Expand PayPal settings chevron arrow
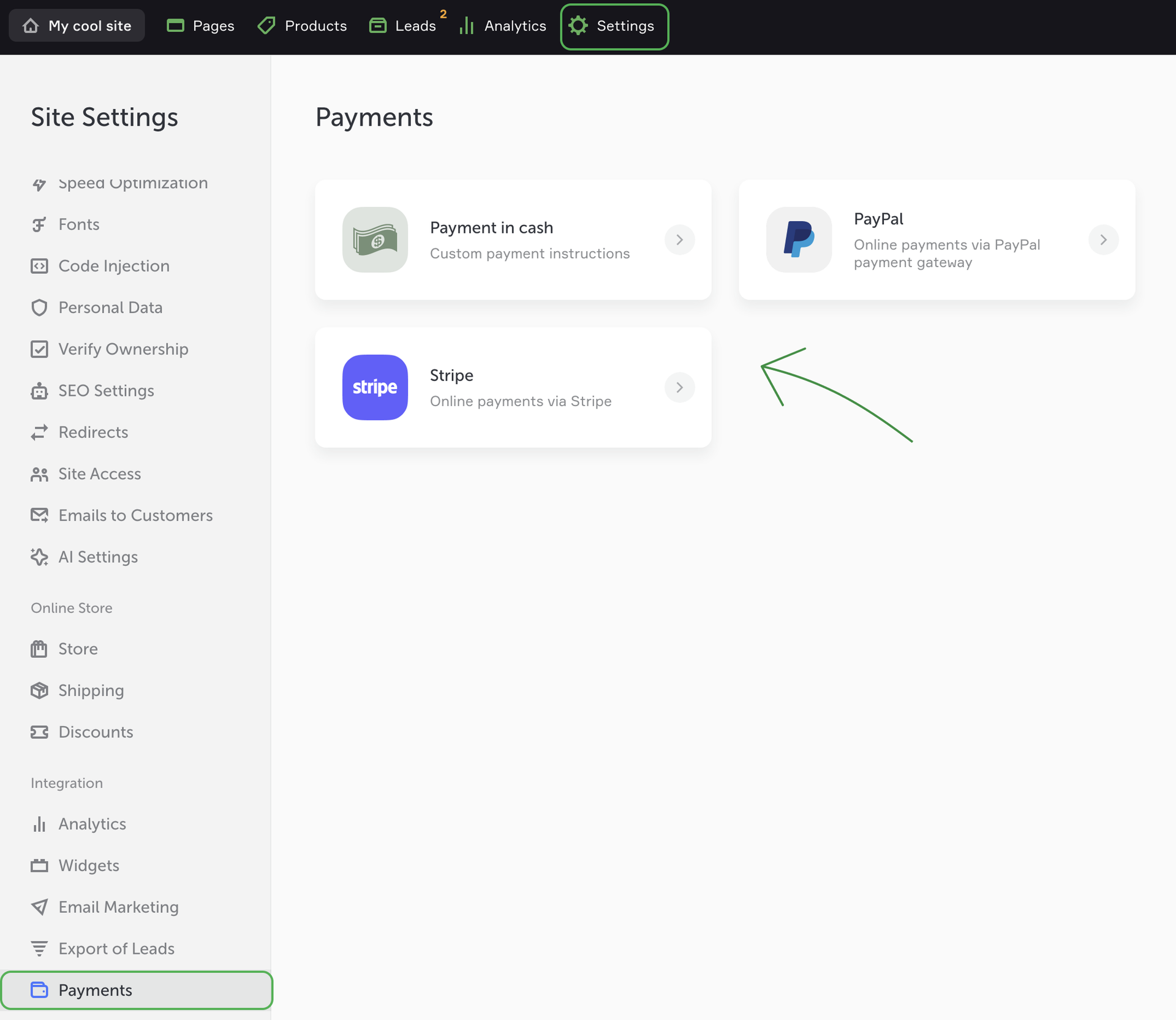 click(x=1103, y=240)
